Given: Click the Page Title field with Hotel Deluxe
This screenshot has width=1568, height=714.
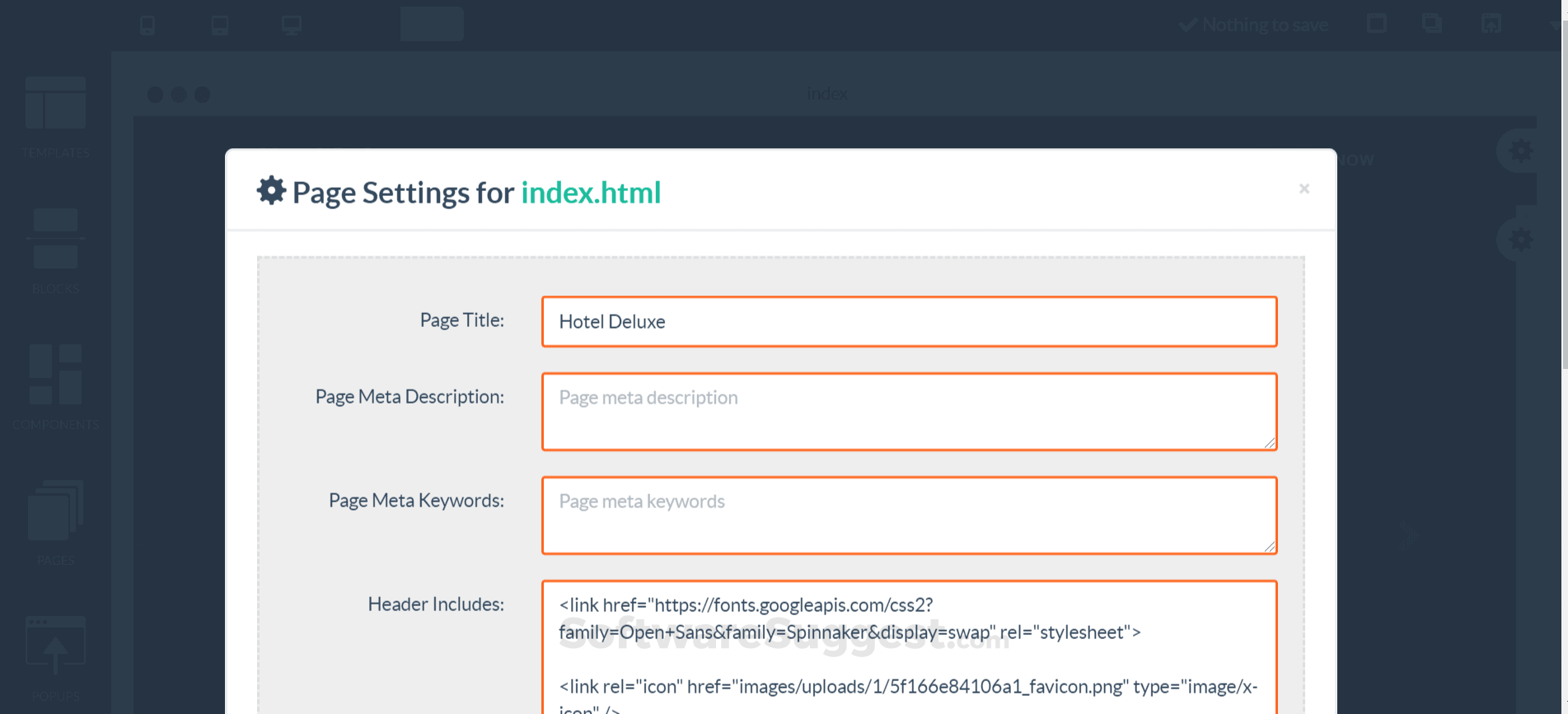Looking at the screenshot, I should tap(909, 321).
